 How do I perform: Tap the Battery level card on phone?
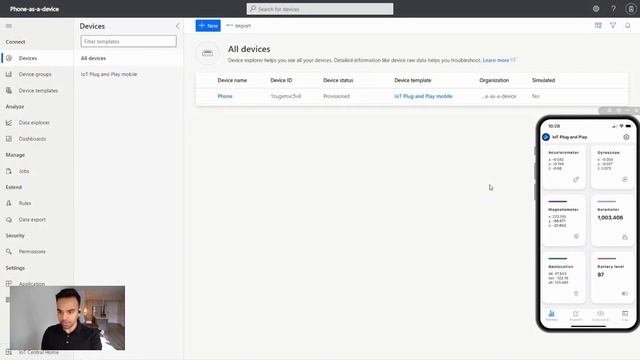[x=612, y=278]
